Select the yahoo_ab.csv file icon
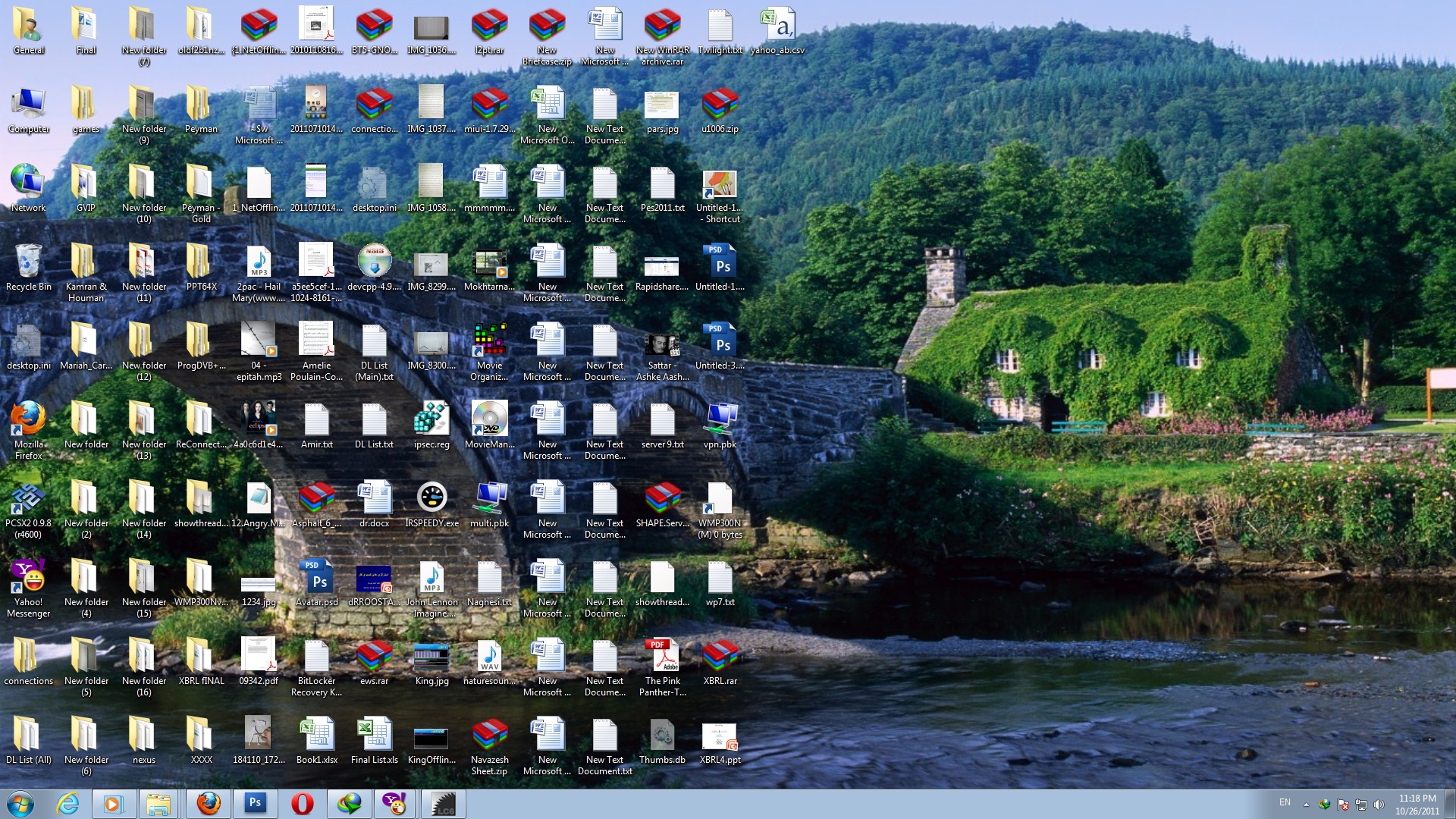Screen dimensions: 1456x819 pyautogui.click(x=778, y=31)
